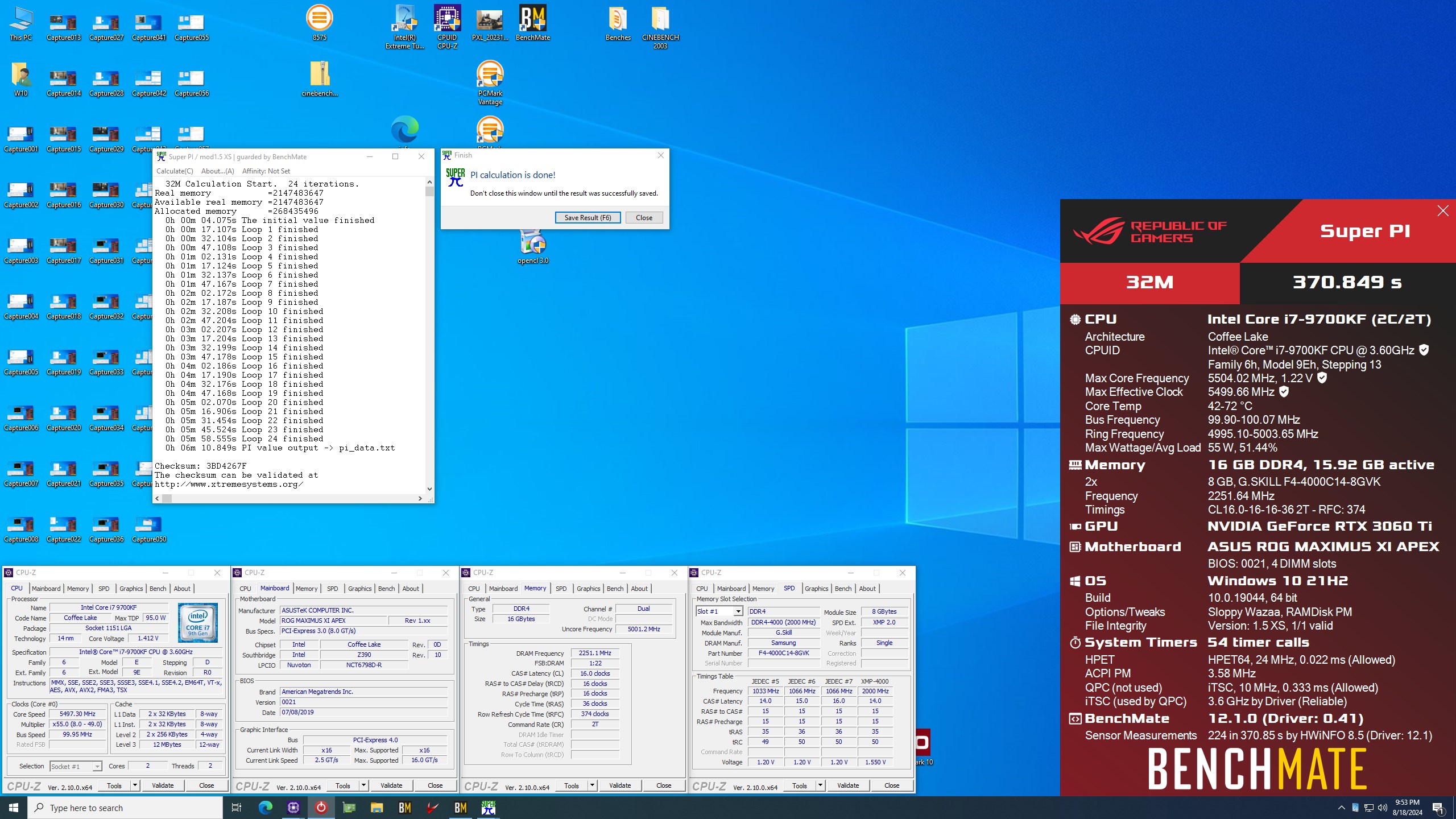Click the vertical scrollbar in Super PI
The height and width of the screenshot is (819, 1456).
click(429, 336)
